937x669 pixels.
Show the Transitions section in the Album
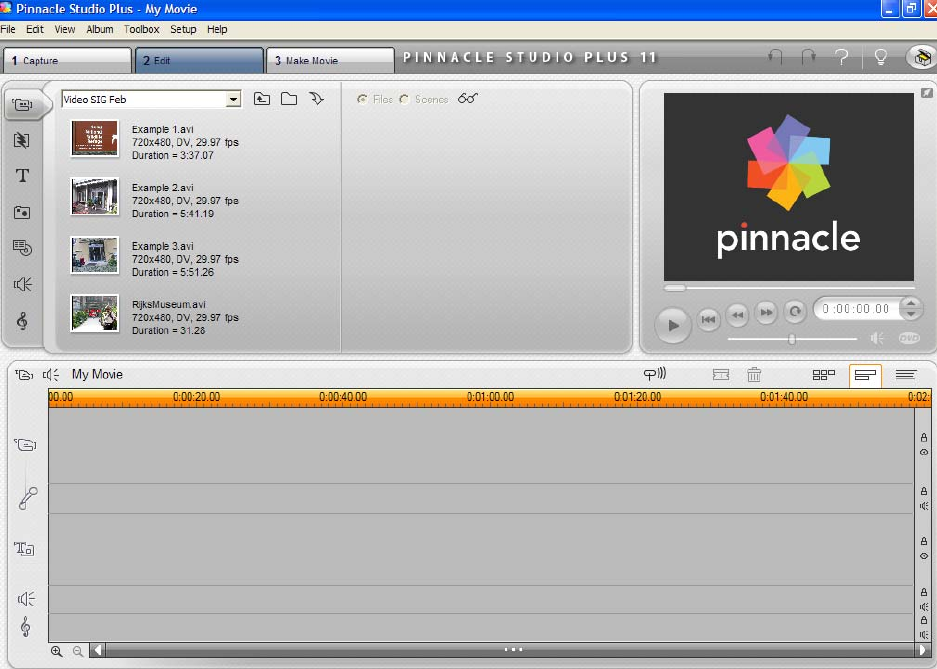click(22, 140)
